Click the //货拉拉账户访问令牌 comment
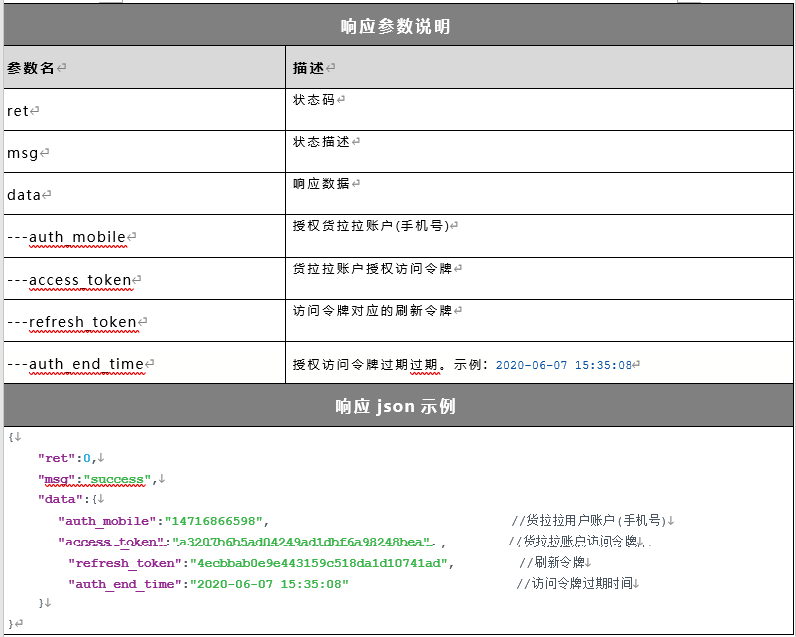This screenshot has width=796, height=637. pos(573,541)
